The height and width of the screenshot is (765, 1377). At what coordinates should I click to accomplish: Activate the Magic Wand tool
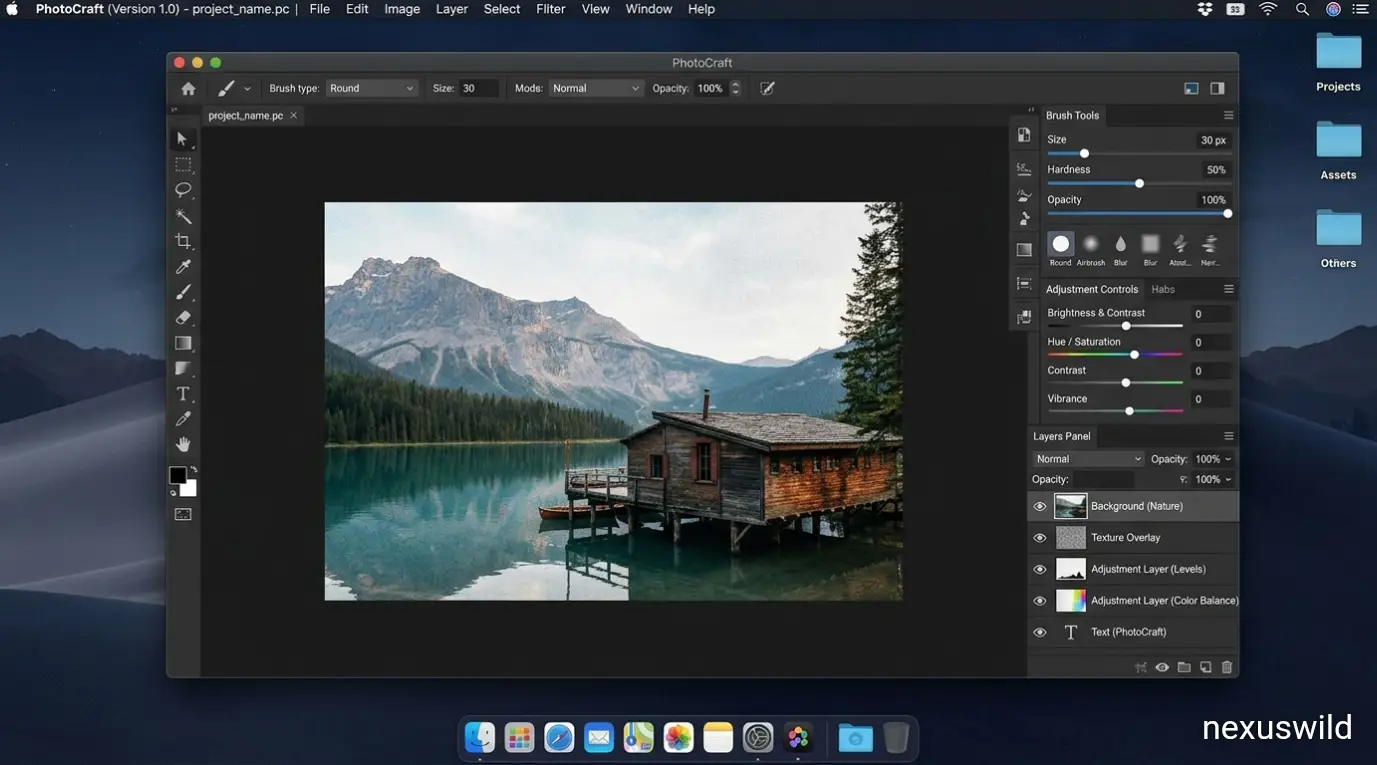[183, 216]
